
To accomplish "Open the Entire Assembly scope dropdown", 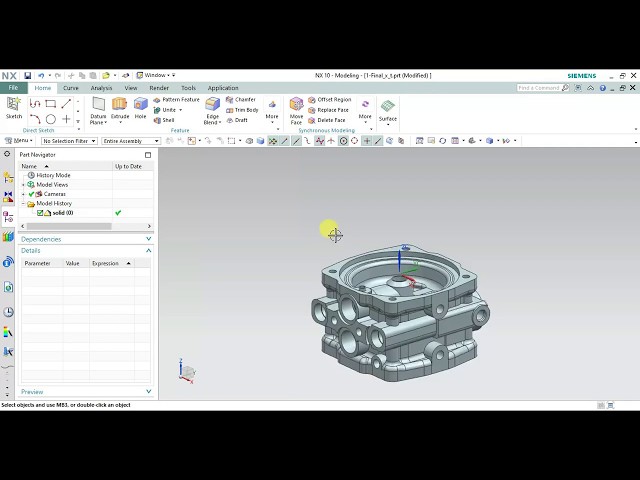I will 131,141.
